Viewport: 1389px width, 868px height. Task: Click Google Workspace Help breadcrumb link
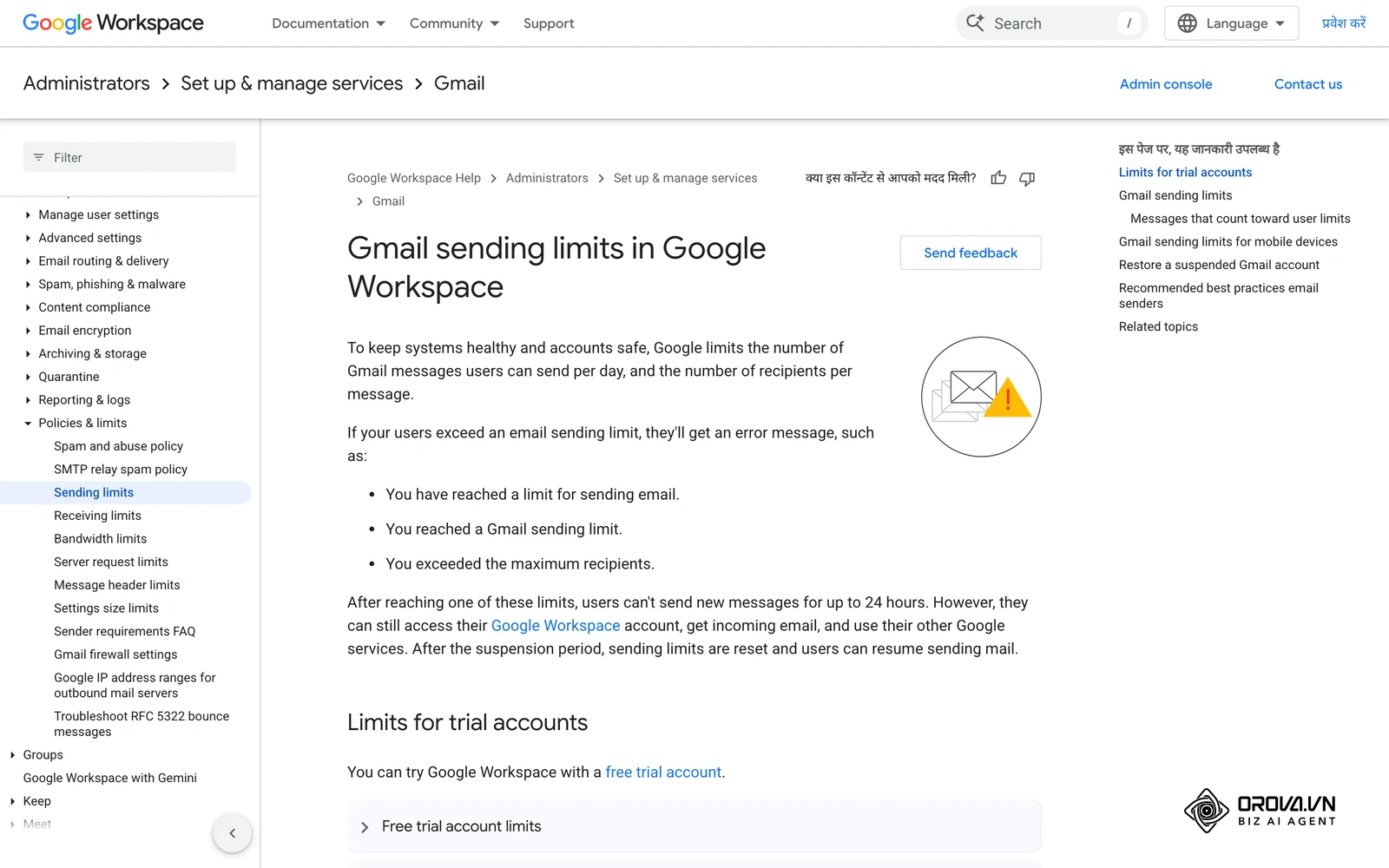point(414,178)
